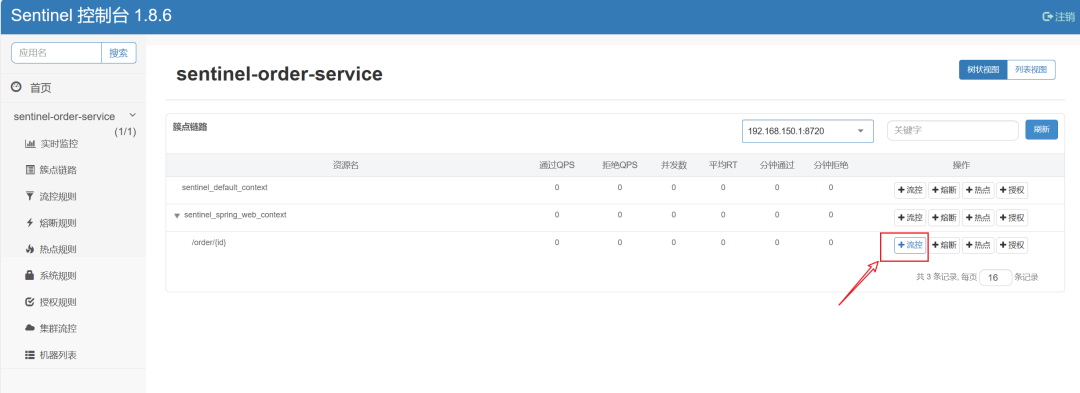Add 熔断 rule for /order/{id}

coord(944,245)
